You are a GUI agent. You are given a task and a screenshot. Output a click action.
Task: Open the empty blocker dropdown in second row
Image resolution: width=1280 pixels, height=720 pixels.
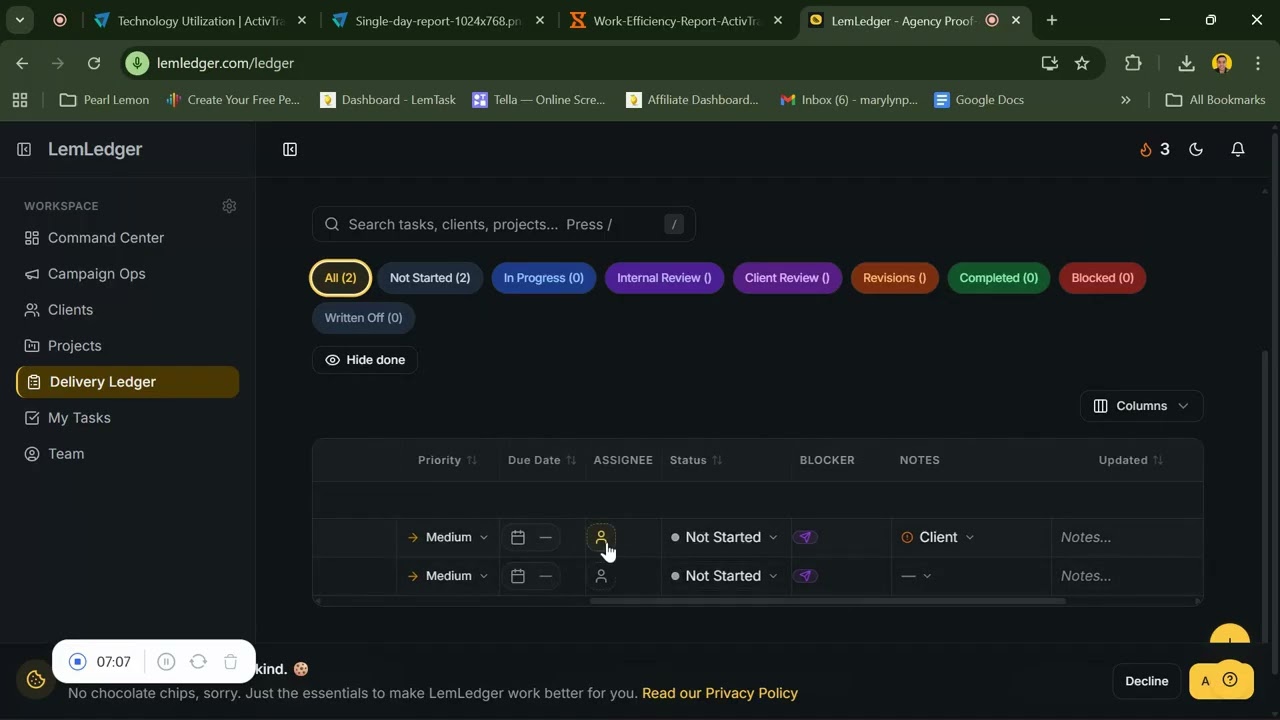click(916, 576)
